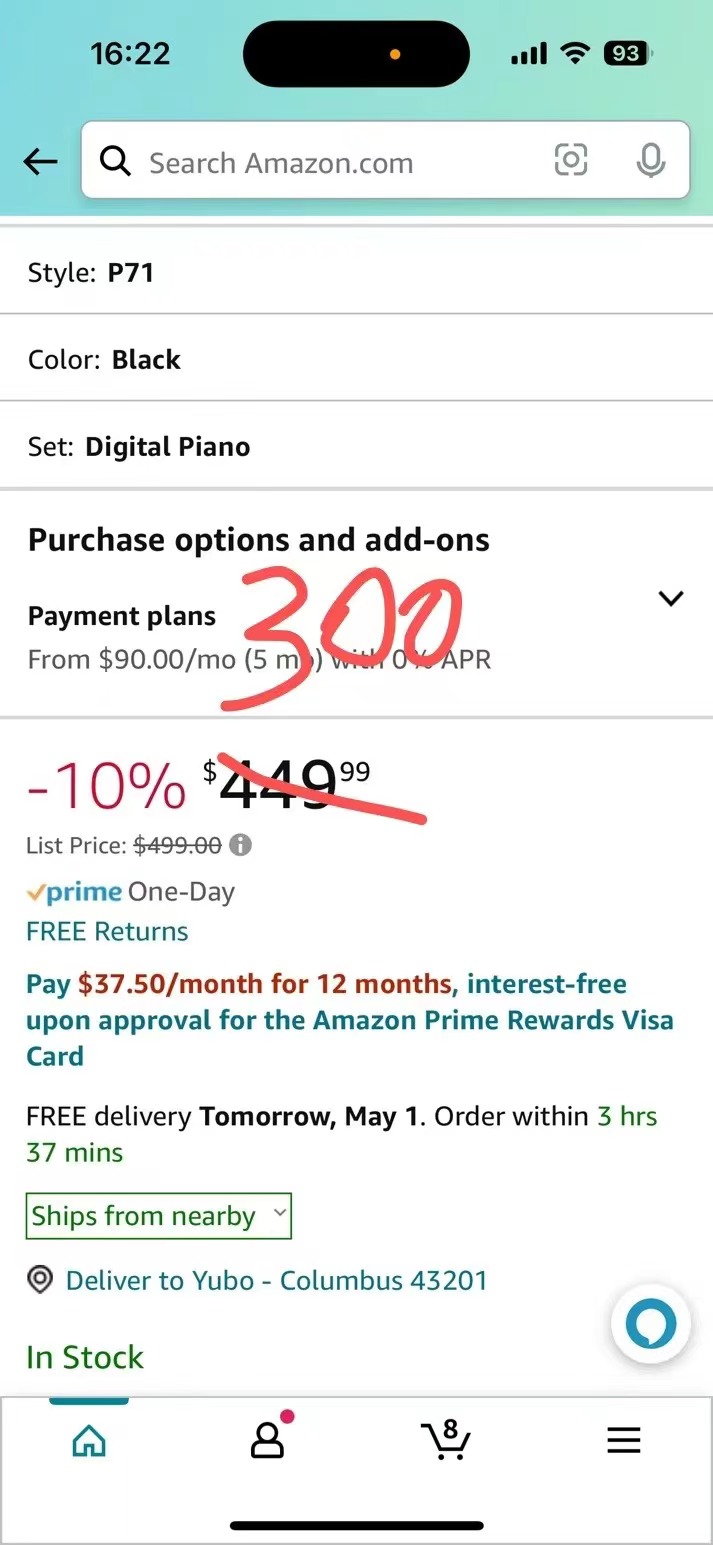Image resolution: width=713 pixels, height=1545 pixels.
Task: Expand the Style P71 selector row
Action: pos(356,272)
